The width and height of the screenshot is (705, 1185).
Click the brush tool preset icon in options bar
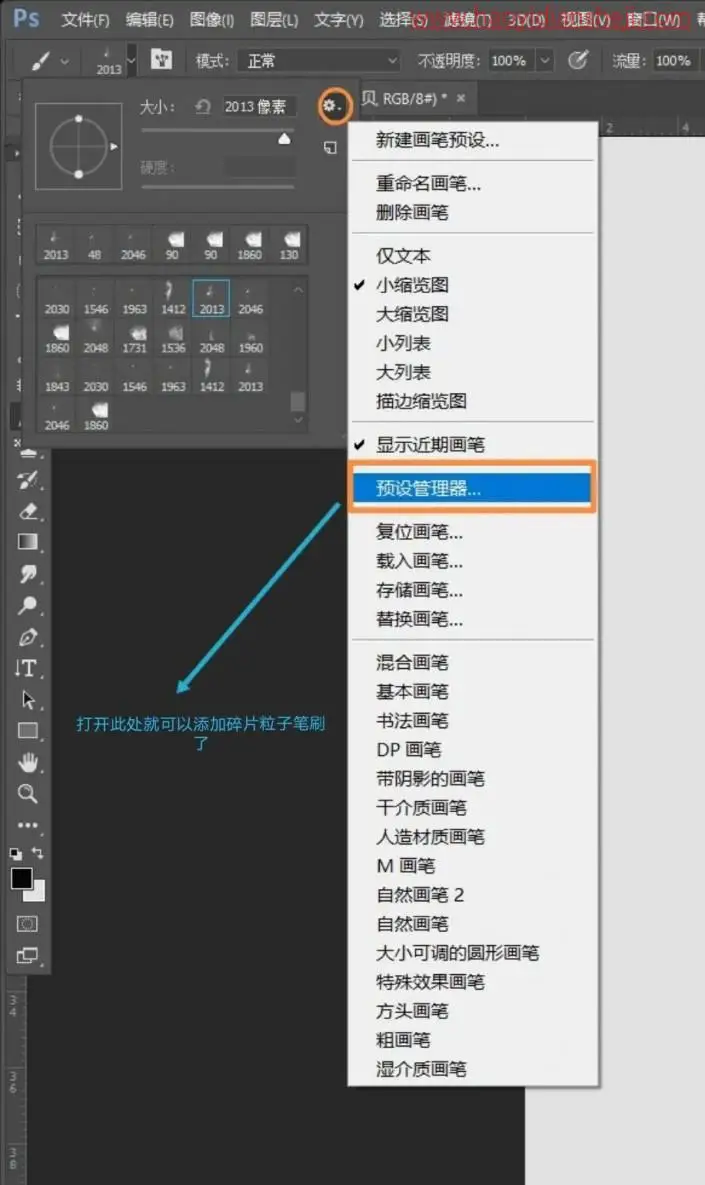[39, 60]
